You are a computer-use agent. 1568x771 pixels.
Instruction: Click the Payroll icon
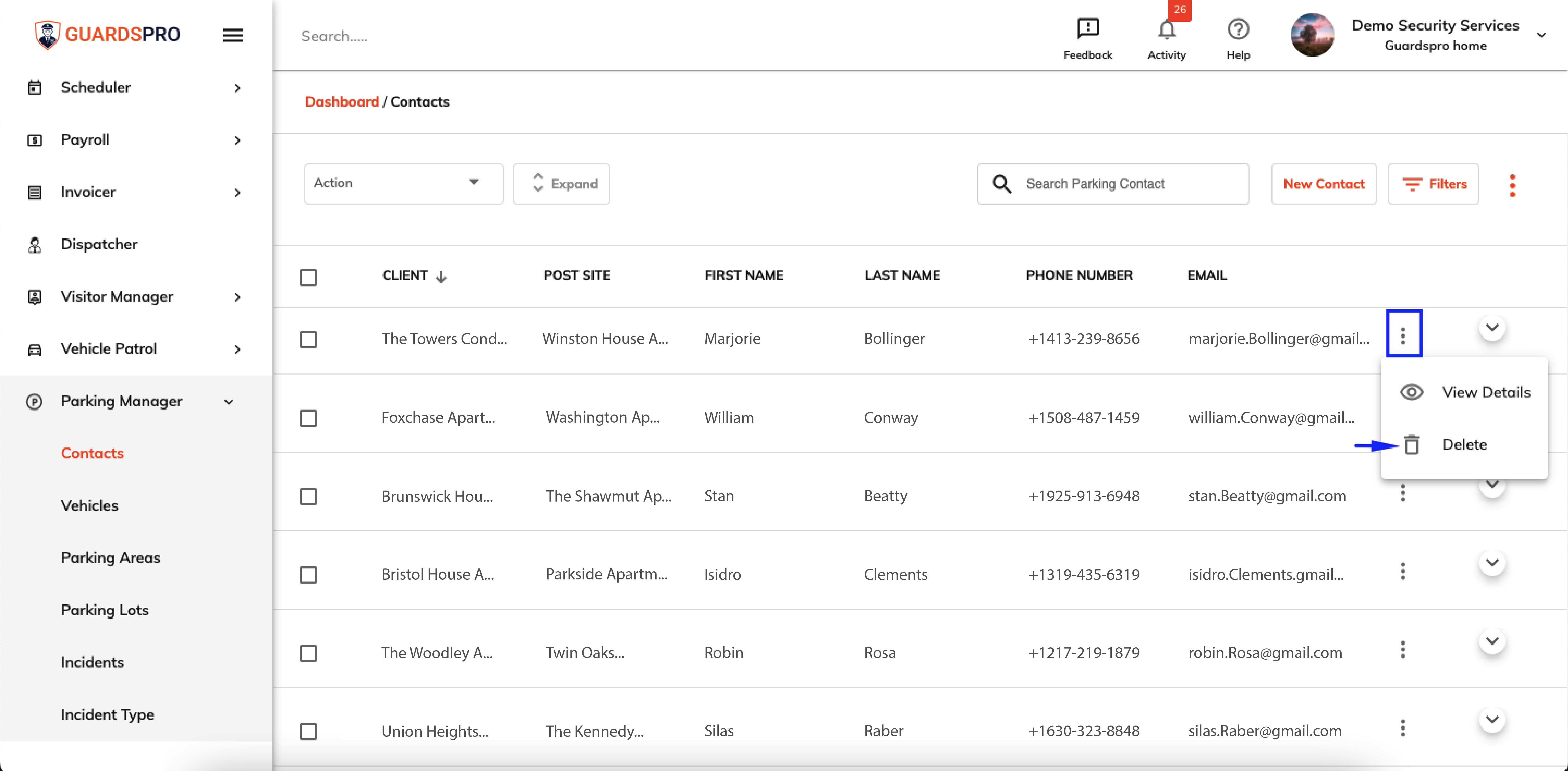pos(35,140)
